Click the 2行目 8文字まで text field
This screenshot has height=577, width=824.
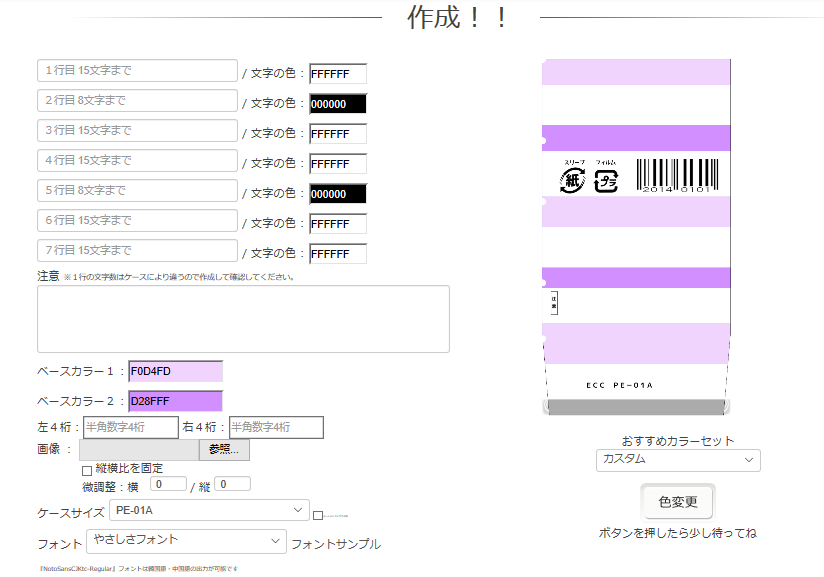[137, 100]
